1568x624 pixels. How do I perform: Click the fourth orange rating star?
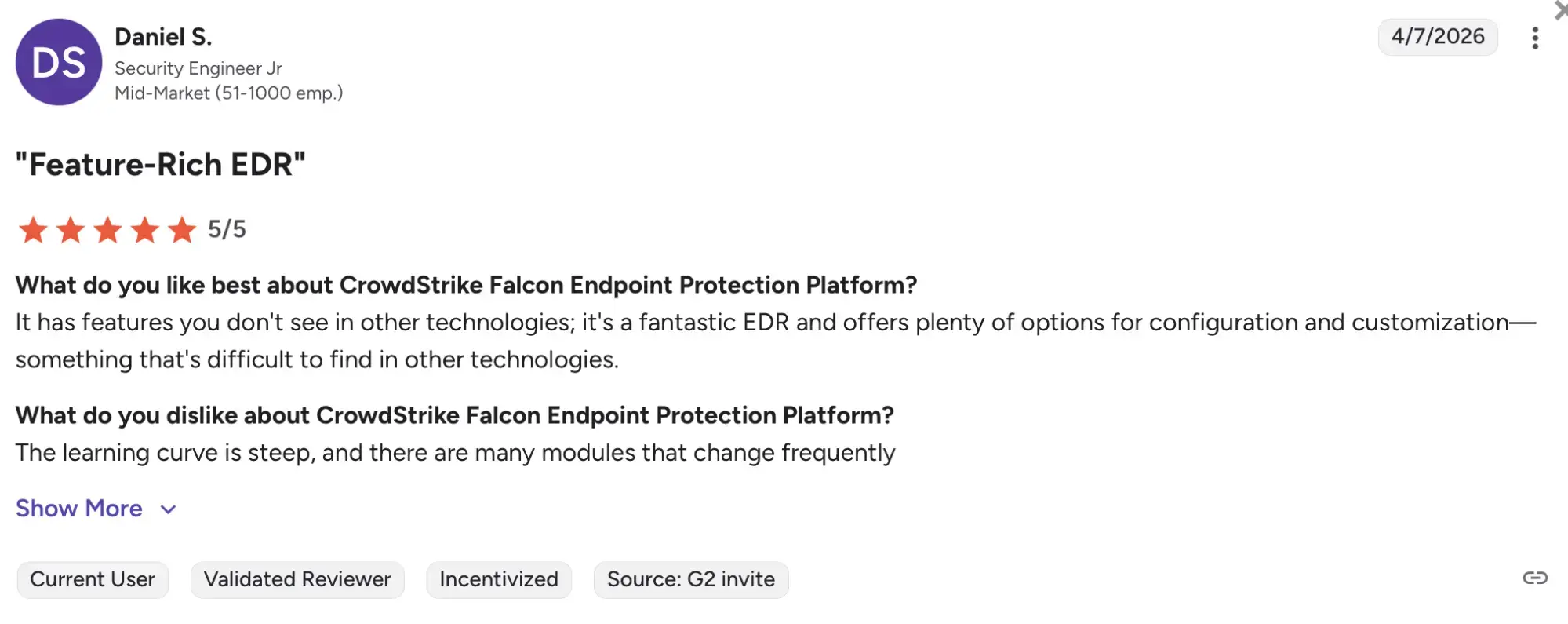[x=145, y=230]
